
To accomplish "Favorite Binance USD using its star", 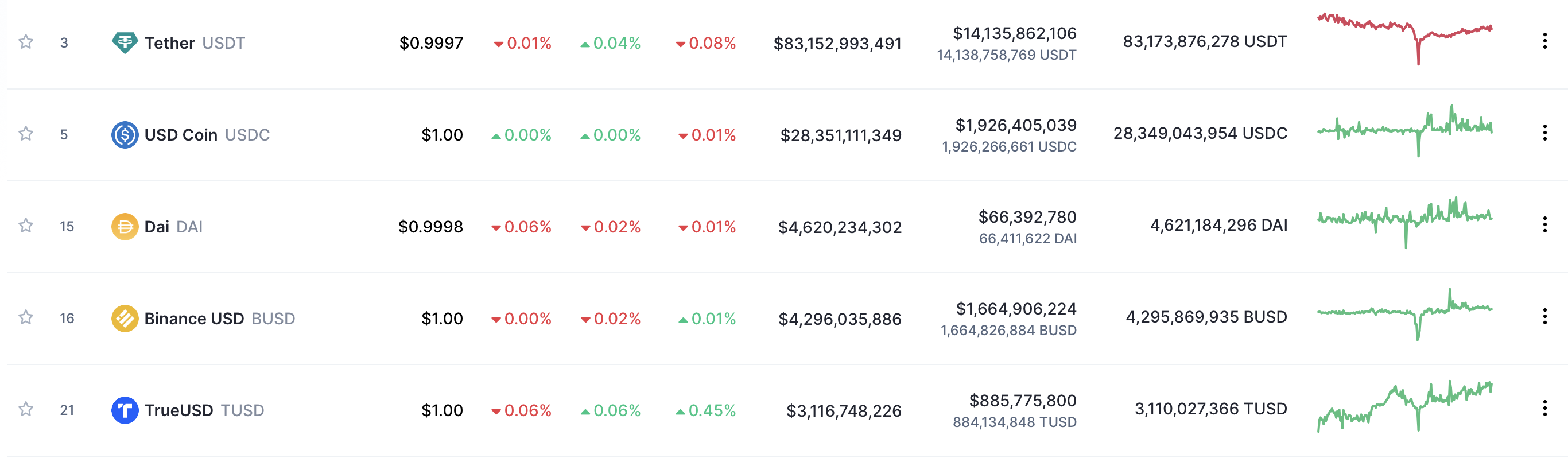I will 26,317.
